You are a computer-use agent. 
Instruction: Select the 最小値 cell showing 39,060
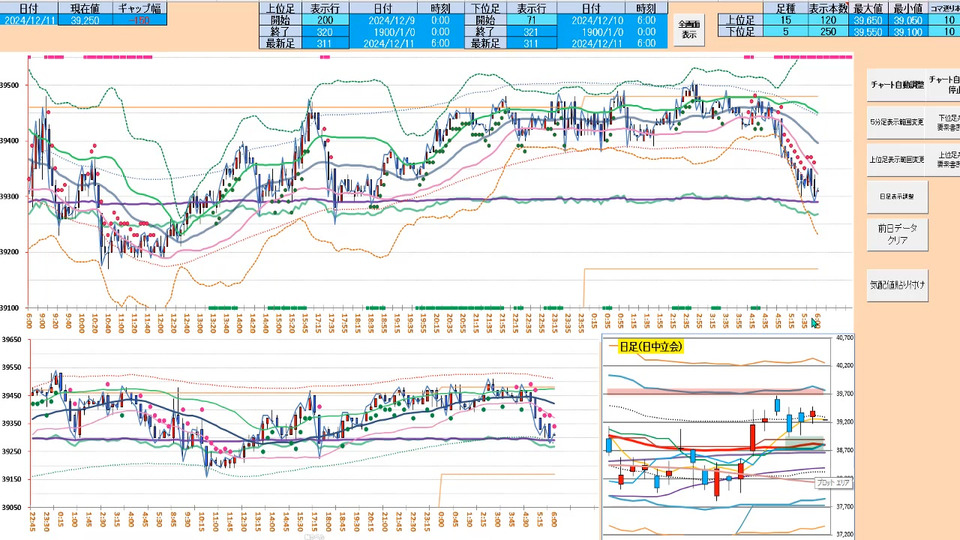(x=908, y=20)
